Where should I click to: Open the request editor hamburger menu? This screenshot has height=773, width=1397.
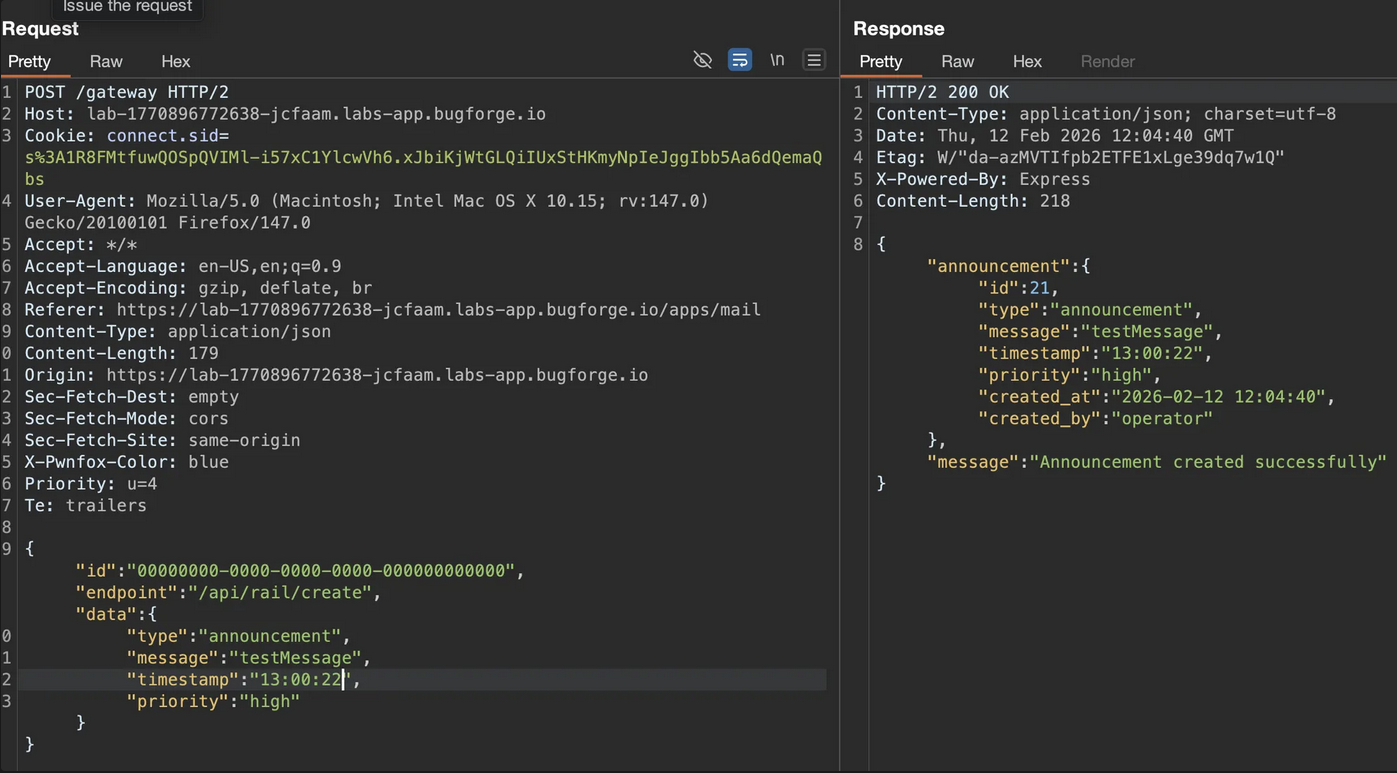[814, 60]
